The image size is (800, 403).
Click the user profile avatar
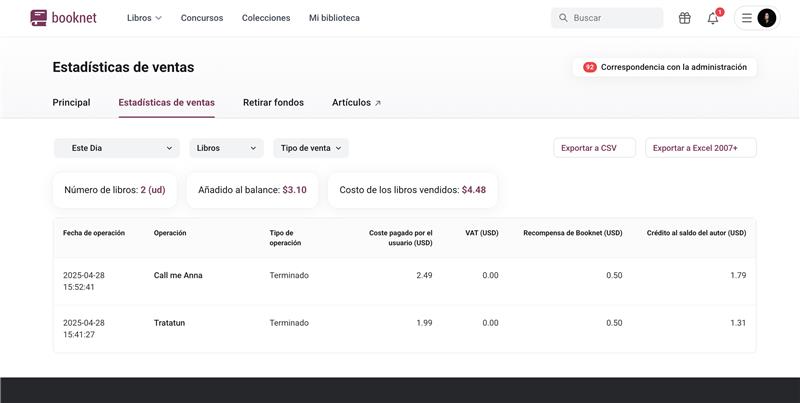766,18
